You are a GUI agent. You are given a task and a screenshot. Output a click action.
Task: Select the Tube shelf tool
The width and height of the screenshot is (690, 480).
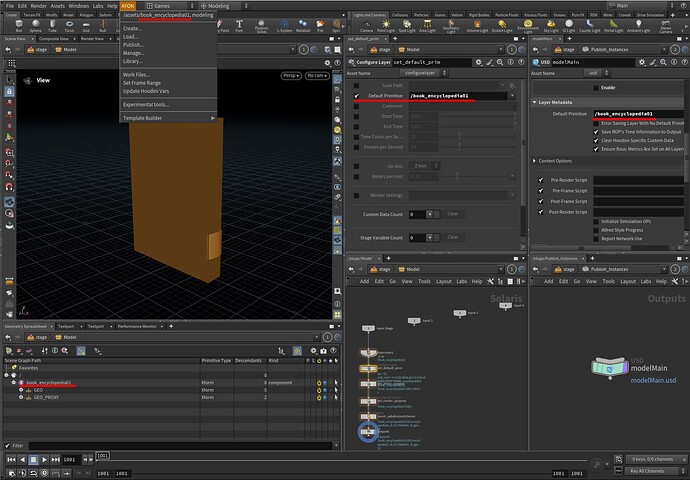click(x=52, y=26)
